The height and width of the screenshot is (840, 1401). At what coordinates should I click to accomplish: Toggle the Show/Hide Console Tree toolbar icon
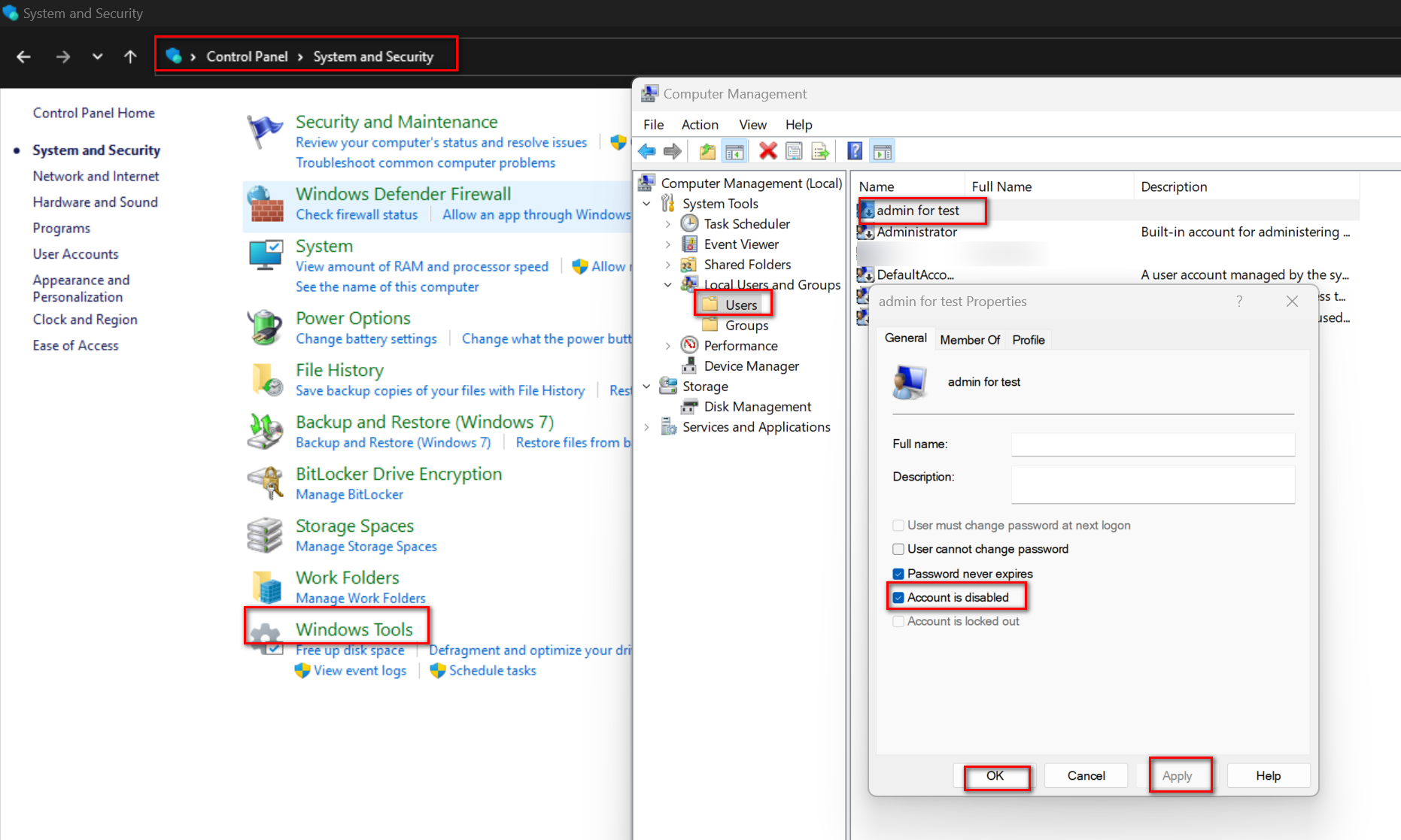coord(734,151)
